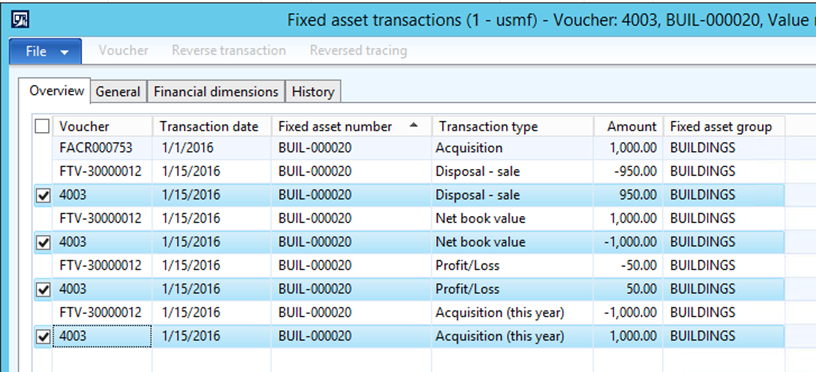Uncheck the 4003 Net book value row
The image size is (816, 372).
pyautogui.click(x=43, y=242)
